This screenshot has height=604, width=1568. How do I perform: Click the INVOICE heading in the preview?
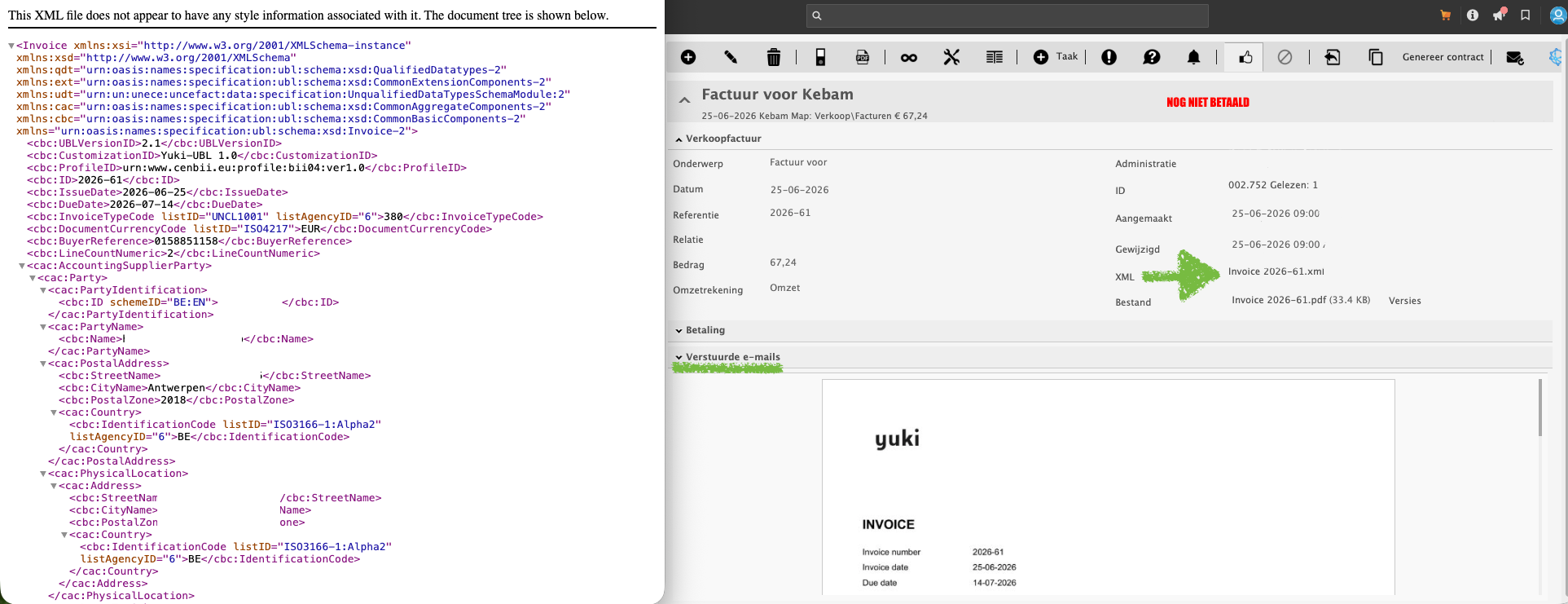click(888, 525)
